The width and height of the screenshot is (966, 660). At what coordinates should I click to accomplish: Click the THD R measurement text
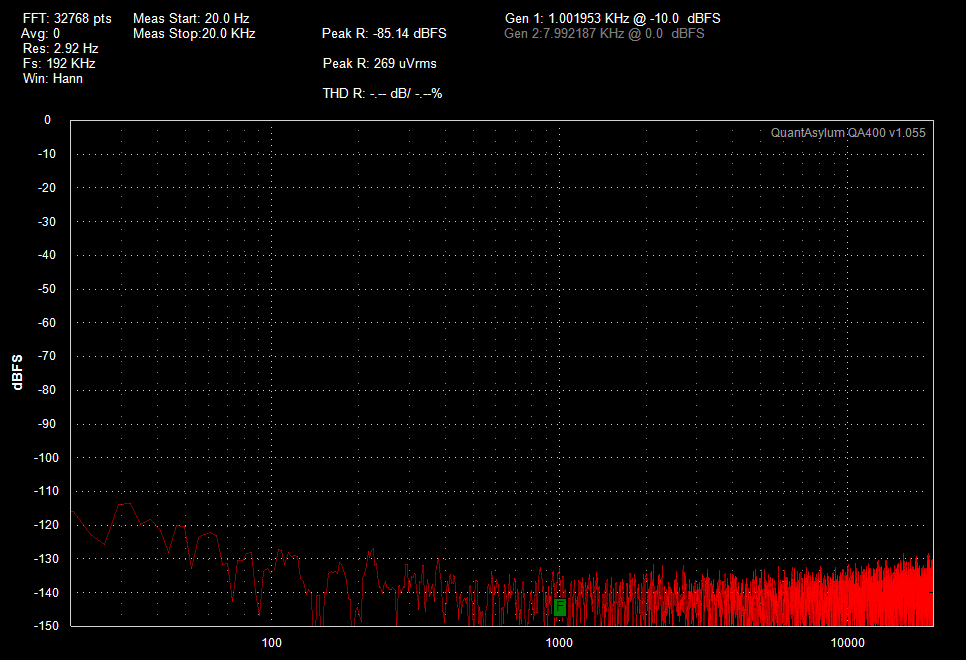pos(382,94)
